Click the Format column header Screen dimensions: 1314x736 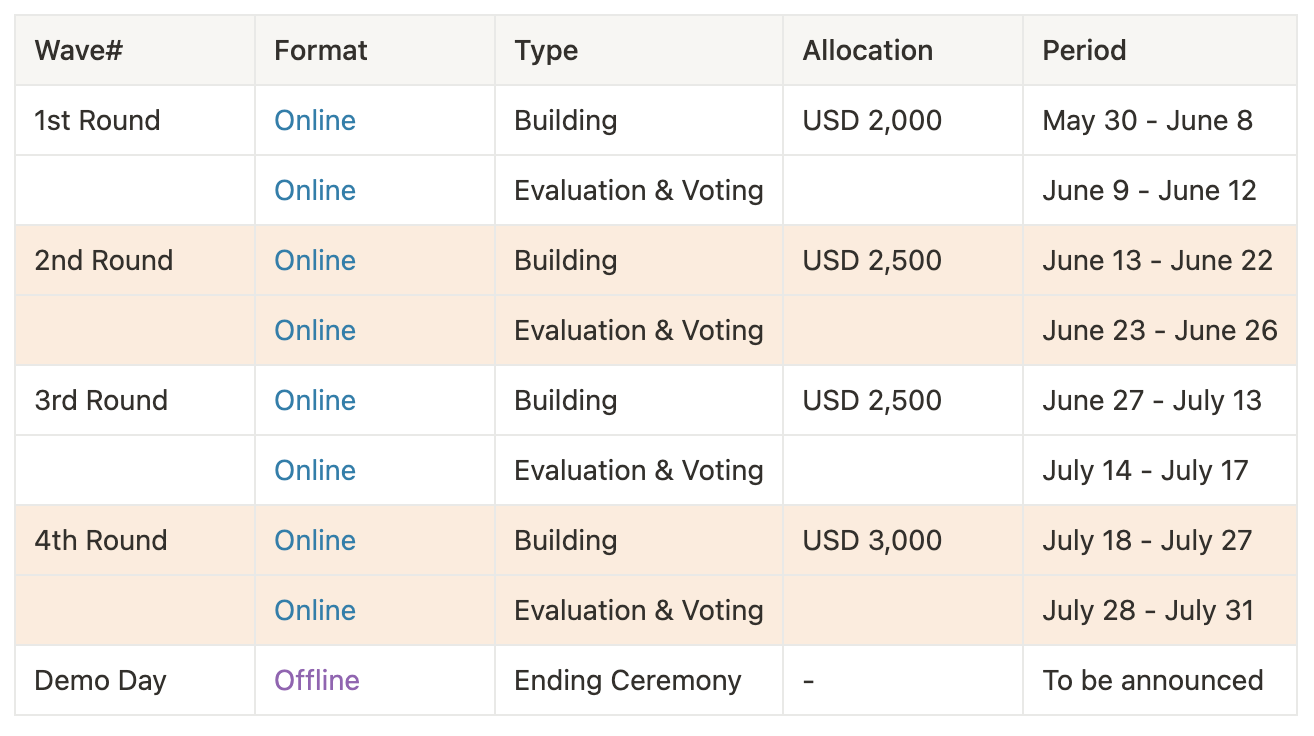pyautogui.click(x=320, y=51)
